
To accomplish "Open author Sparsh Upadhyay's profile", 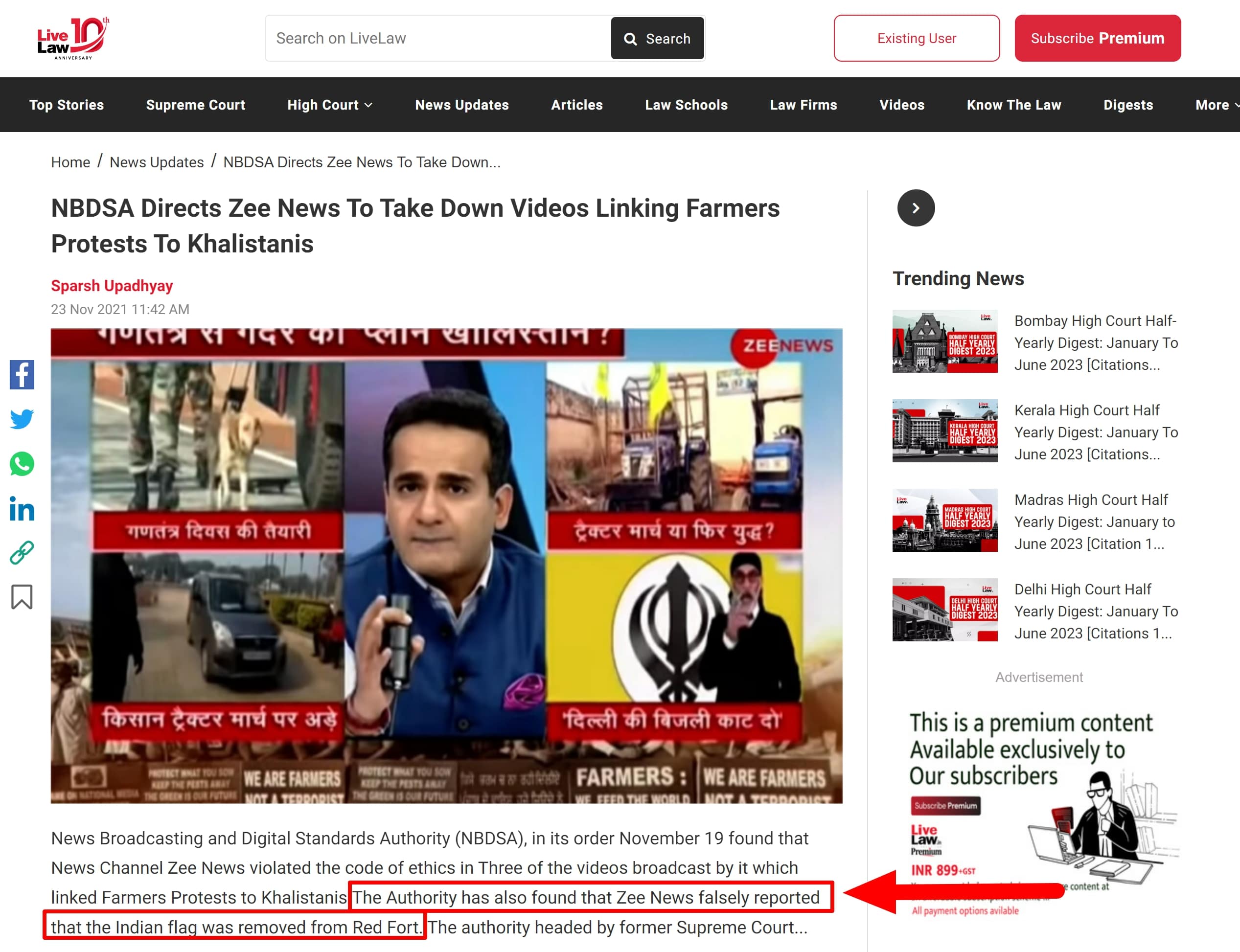I will (x=112, y=286).
